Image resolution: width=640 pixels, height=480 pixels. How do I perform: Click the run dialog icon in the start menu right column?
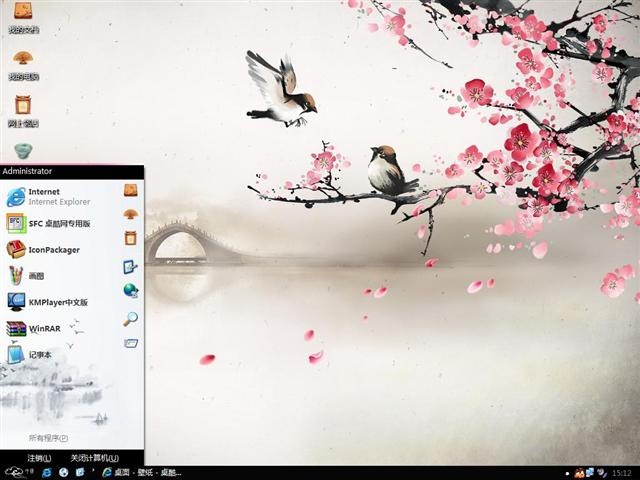pyautogui.click(x=131, y=343)
